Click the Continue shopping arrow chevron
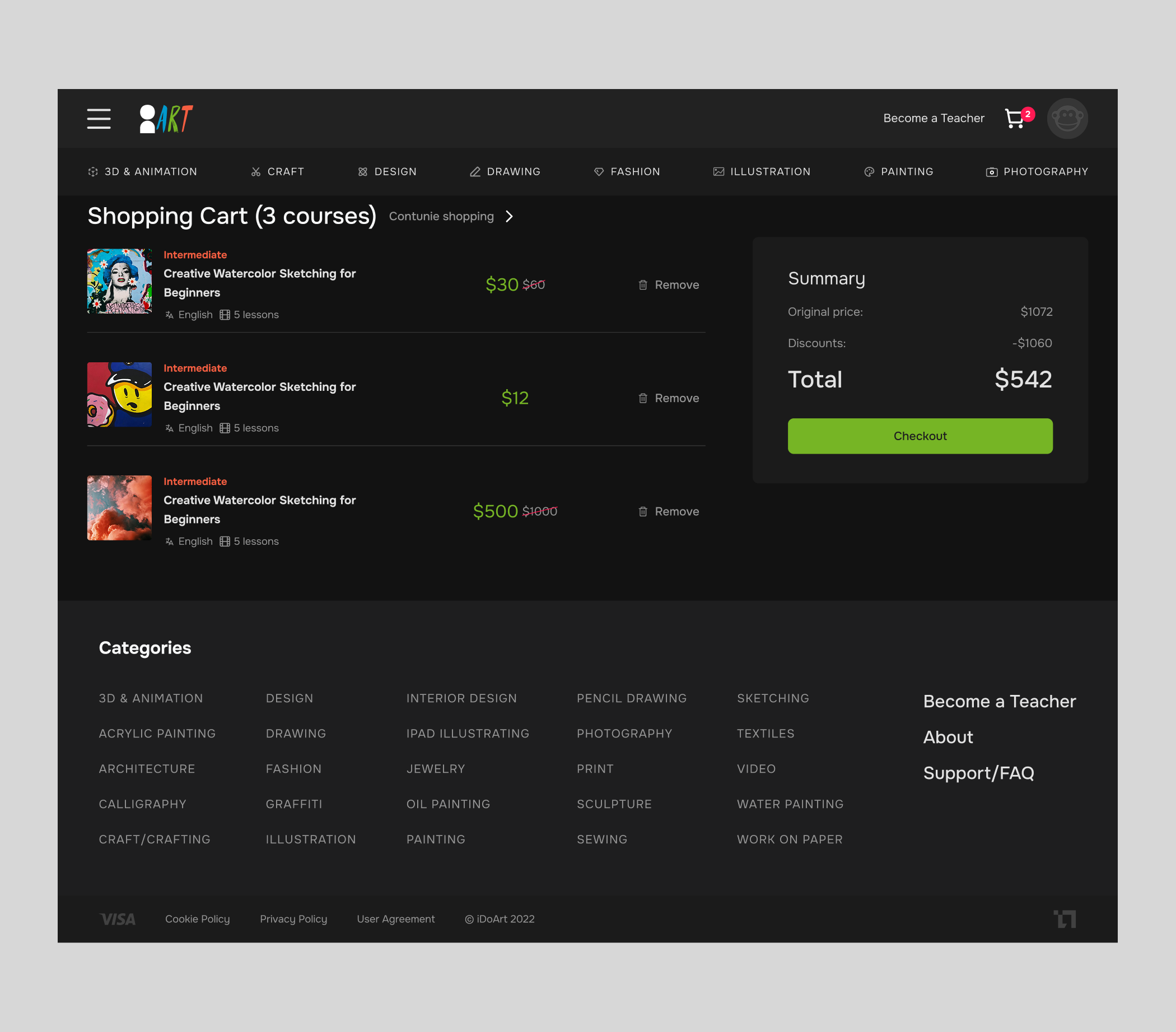This screenshot has width=1176, height=1032. click(x=509, y=216)
